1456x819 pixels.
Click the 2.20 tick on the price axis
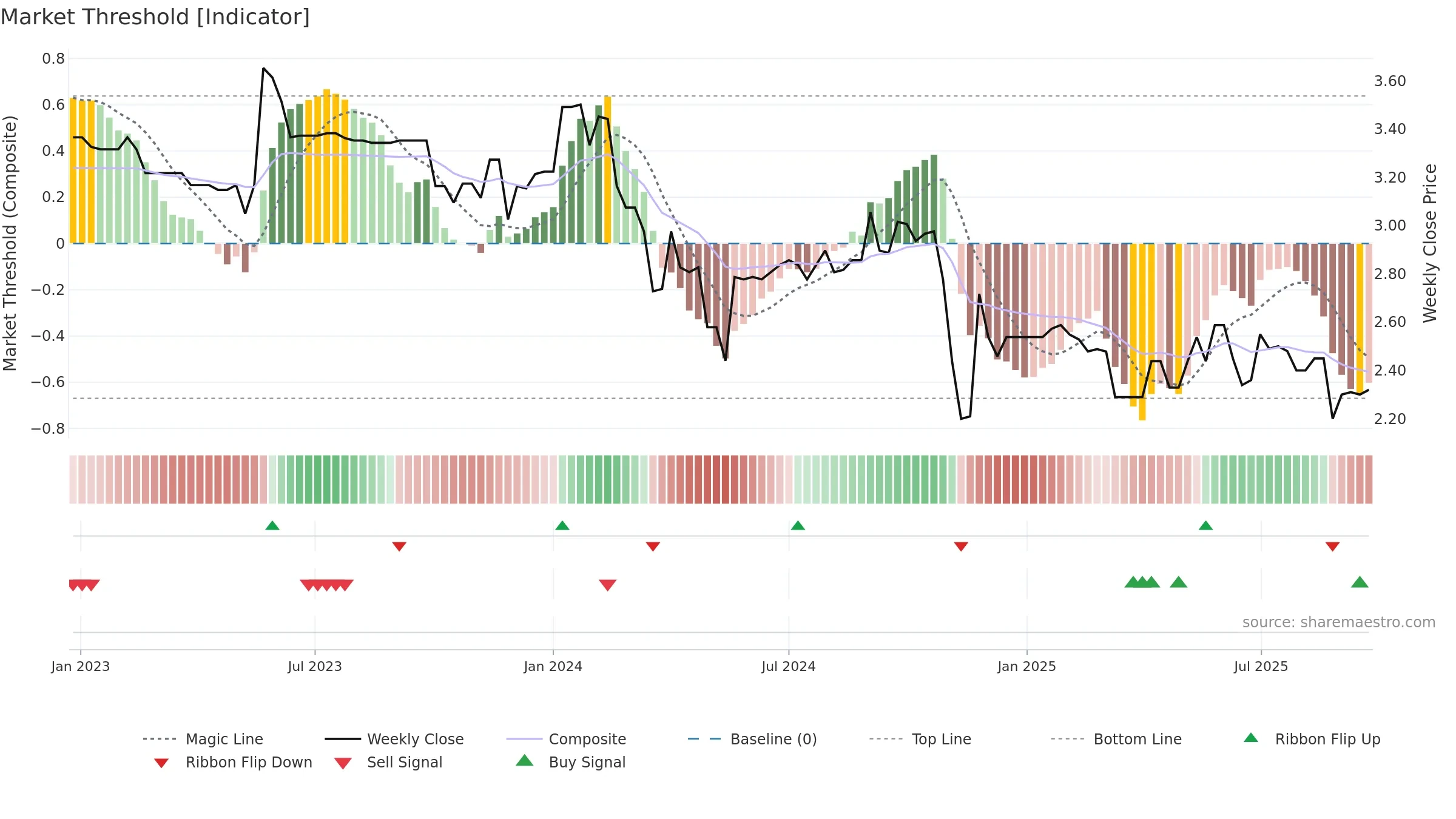click(x=1390, y=419)
